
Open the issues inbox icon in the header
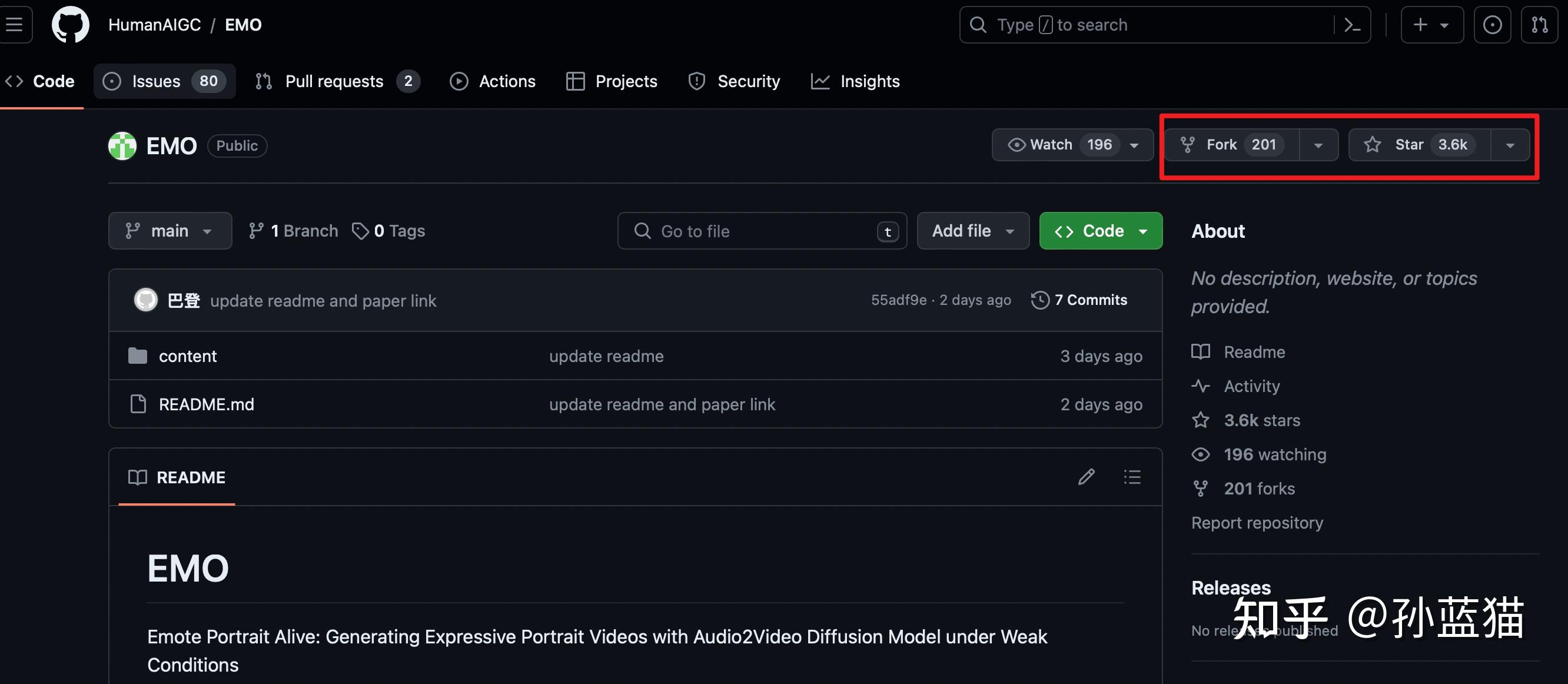pyautogui.click(x=1492, y=25)
